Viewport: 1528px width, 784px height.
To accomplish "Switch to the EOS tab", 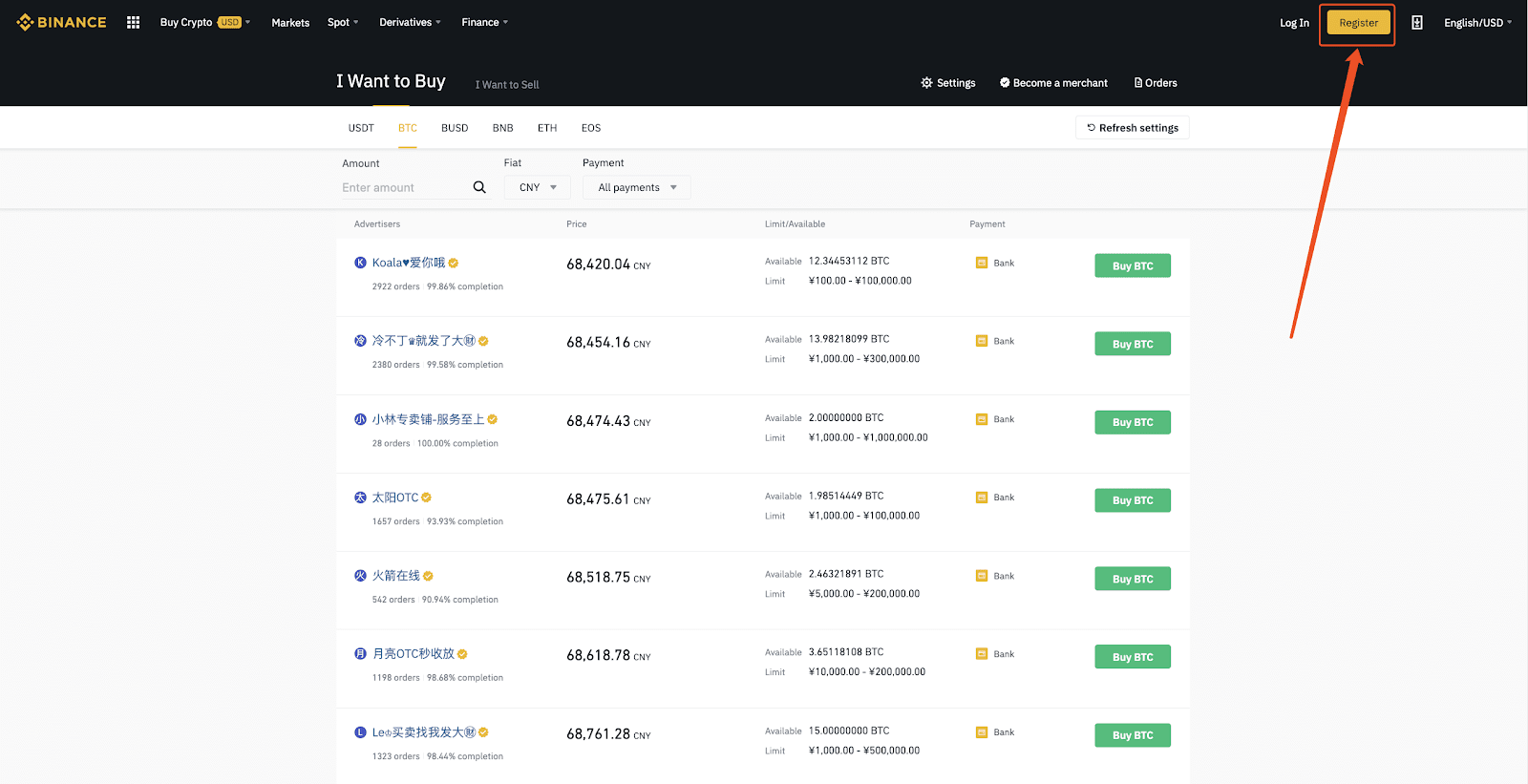I will point(591,128).
